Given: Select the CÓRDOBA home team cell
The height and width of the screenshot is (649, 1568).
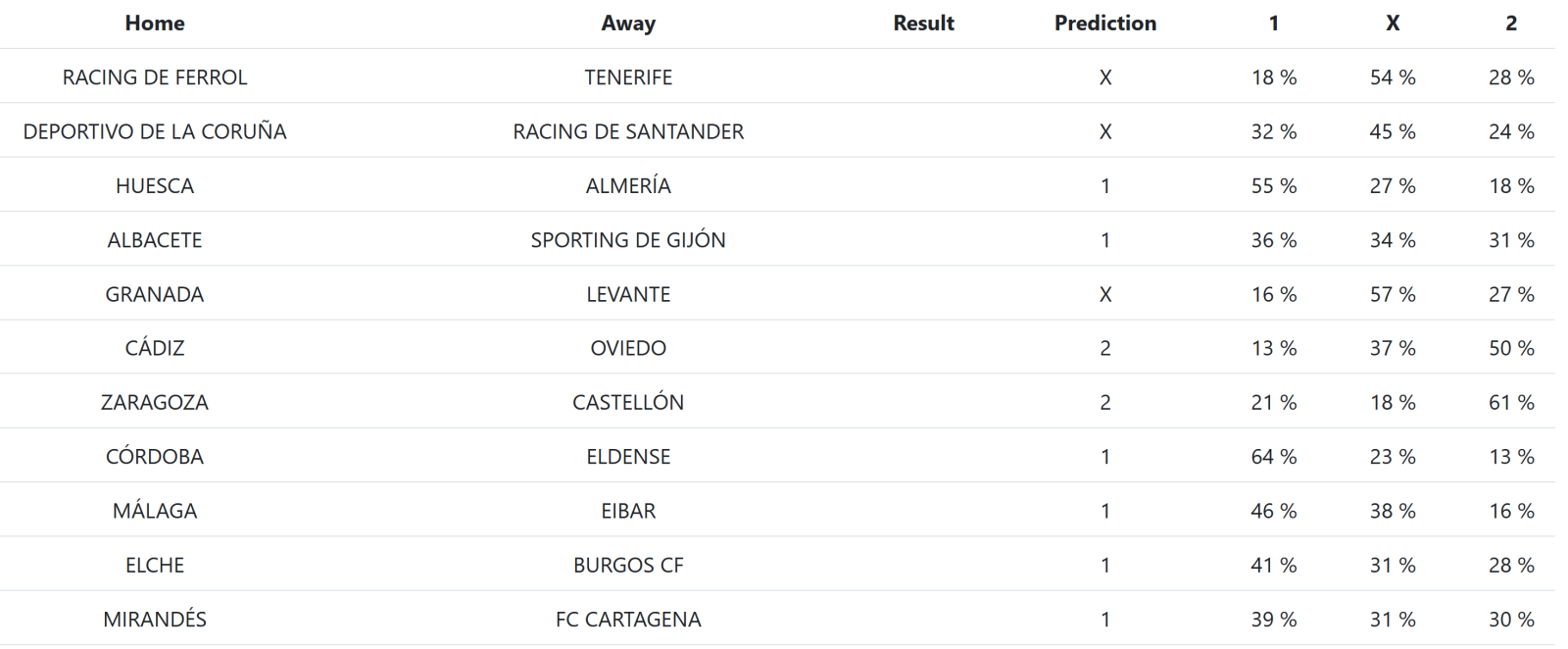Looking at the screenshot, I should 155,457.
